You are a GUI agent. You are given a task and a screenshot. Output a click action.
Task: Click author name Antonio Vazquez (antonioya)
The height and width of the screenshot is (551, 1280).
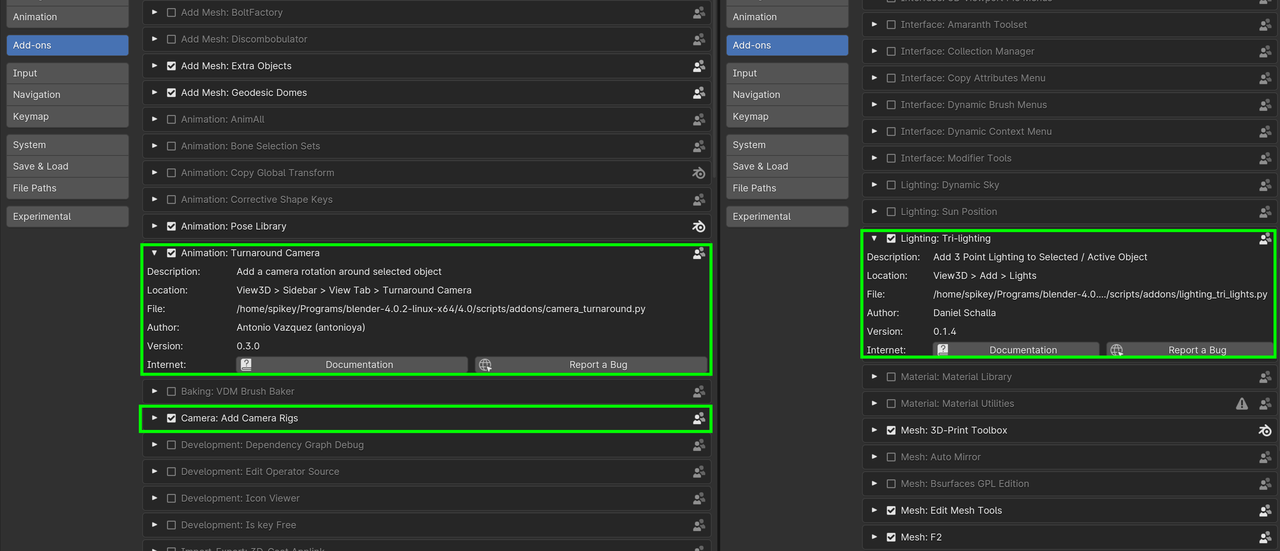(303, 328)
